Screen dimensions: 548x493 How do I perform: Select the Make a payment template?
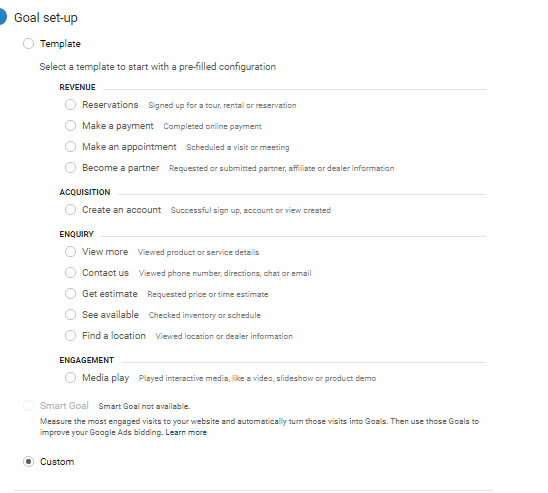(70, 126)
